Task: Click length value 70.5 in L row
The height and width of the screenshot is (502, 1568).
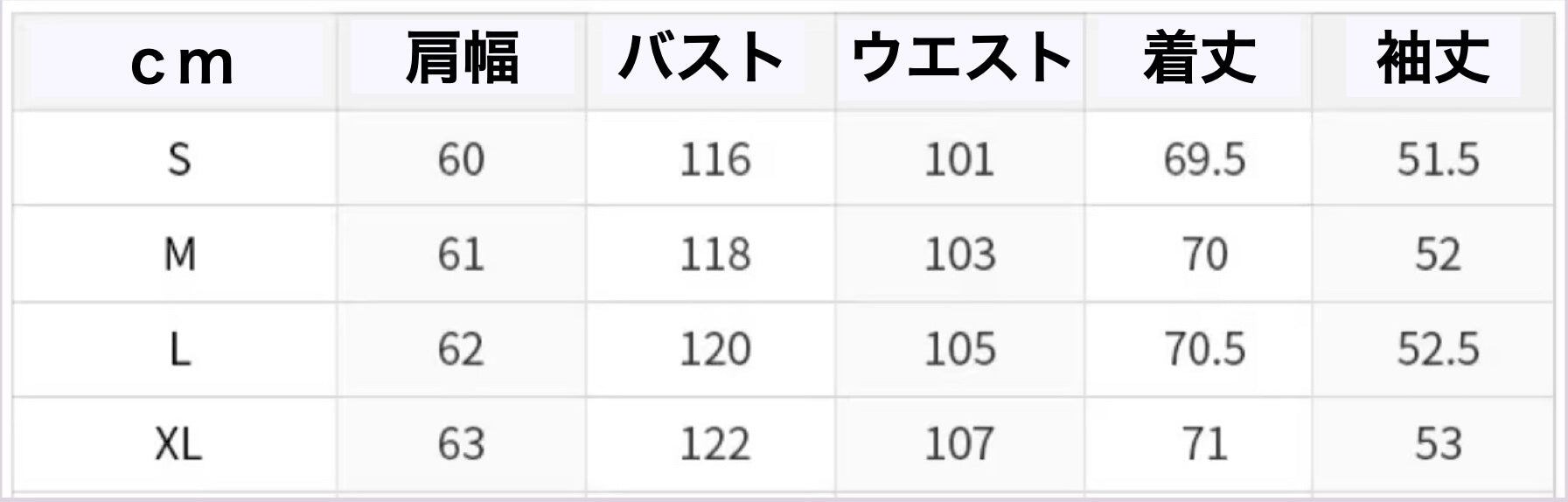Action: (1204, 350)
